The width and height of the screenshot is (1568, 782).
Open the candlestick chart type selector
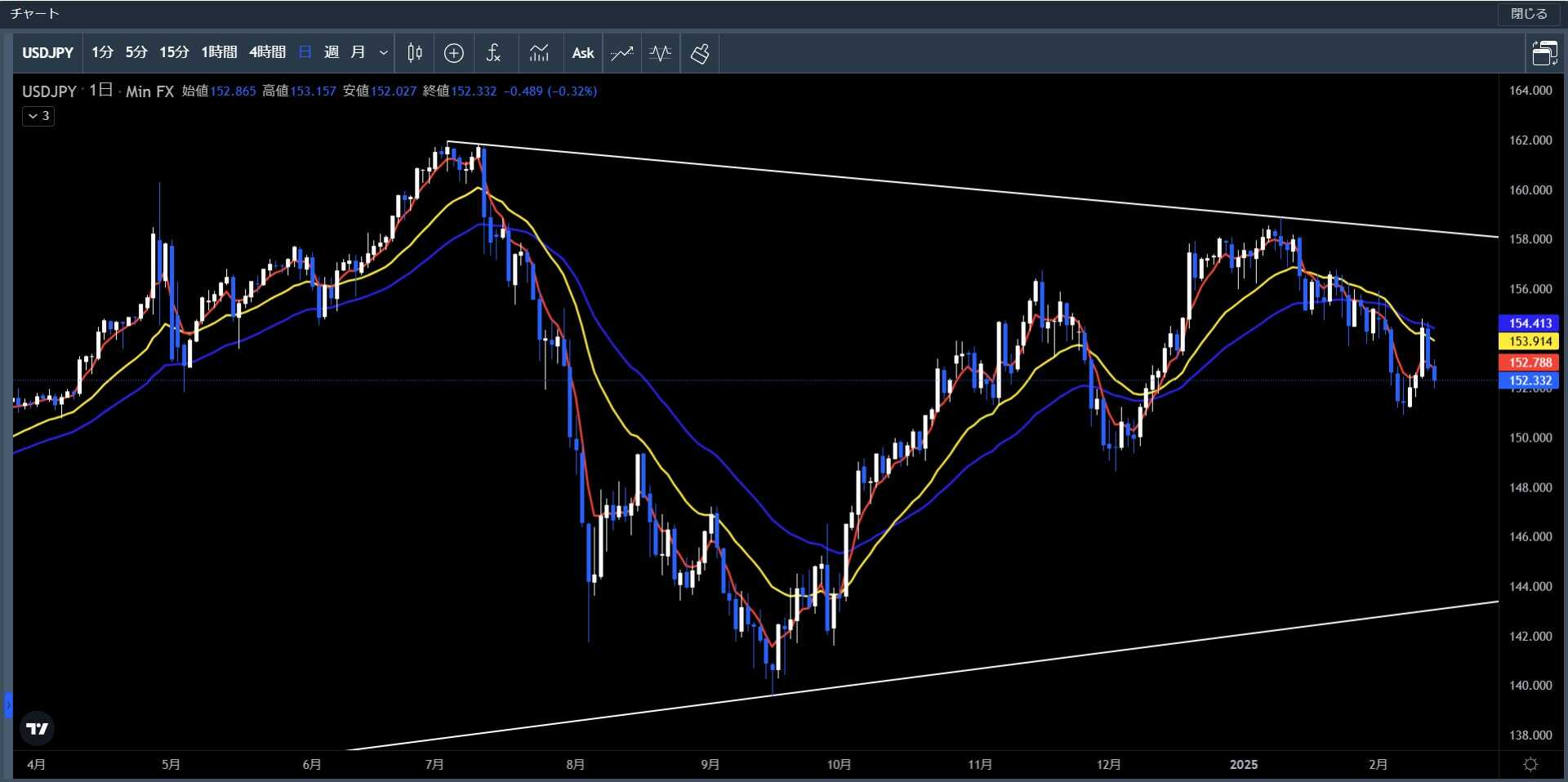coord(415,53)
